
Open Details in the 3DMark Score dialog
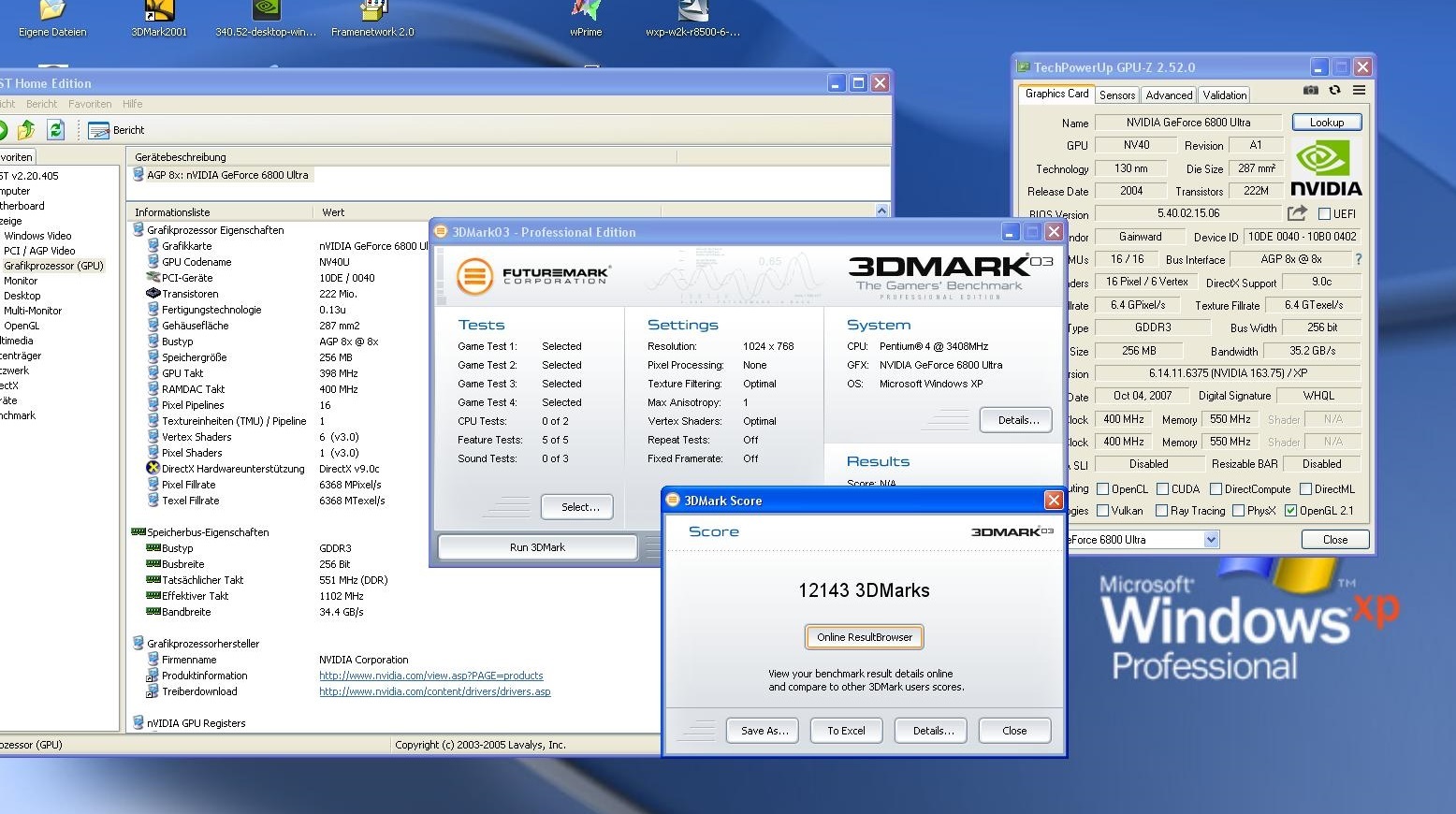[932, 731]
